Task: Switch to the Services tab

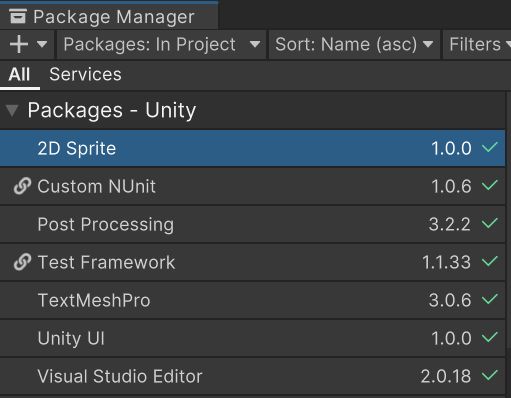Action: pyautogui.click(x=85, y=74)
